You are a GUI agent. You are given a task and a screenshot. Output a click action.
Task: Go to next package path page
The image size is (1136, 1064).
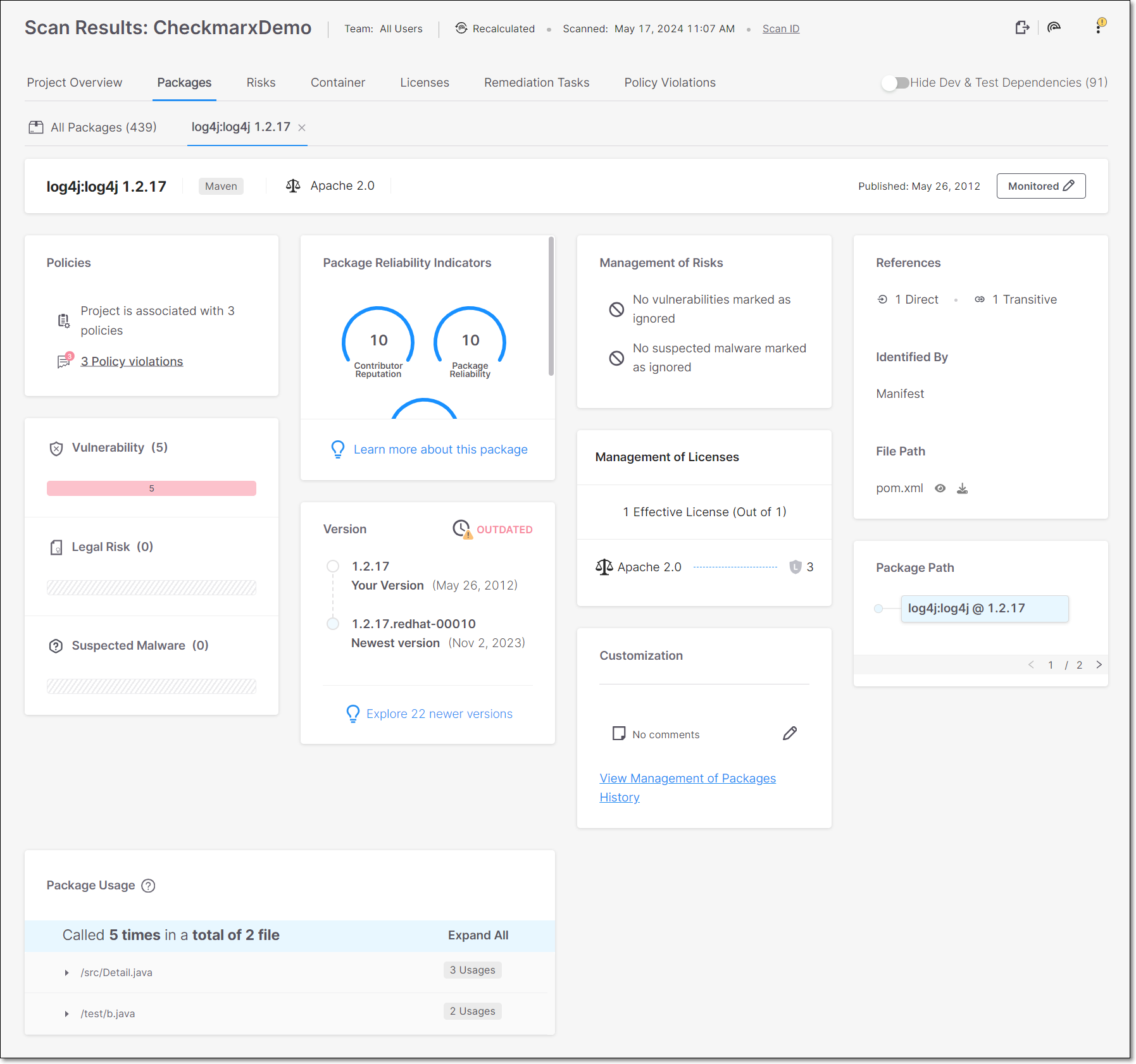(x=1099, y=665)
